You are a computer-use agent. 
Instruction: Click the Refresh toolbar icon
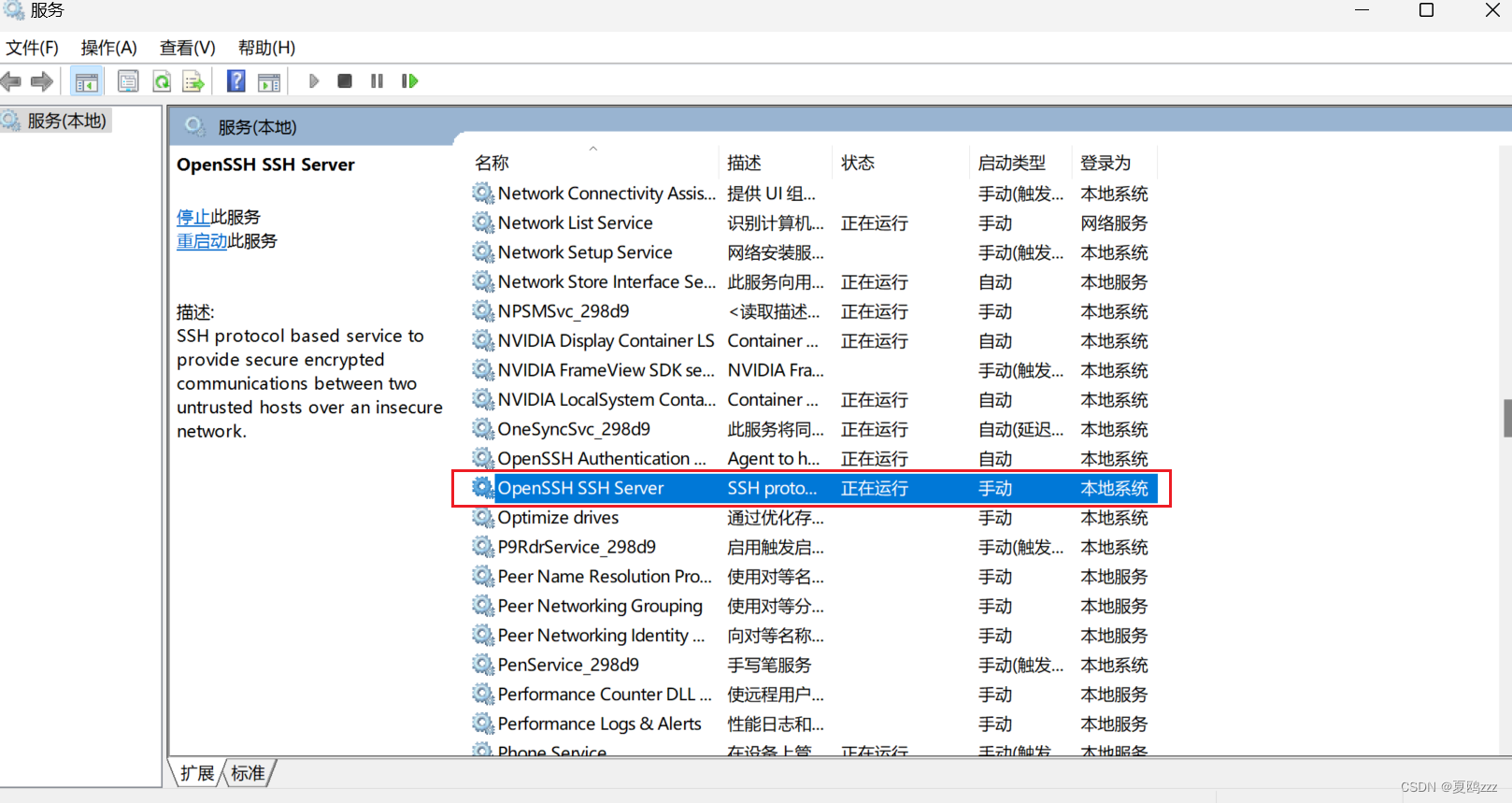coord(162,81)
